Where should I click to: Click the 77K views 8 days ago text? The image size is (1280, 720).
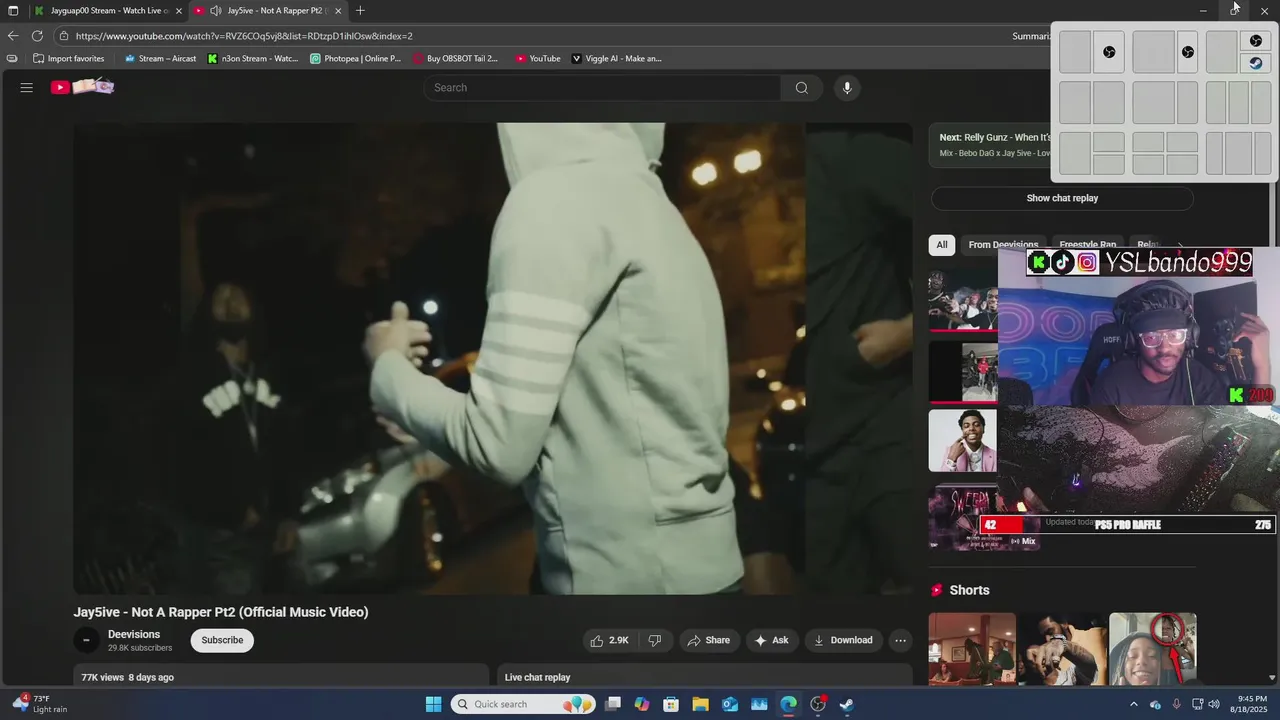coord(127,677)
